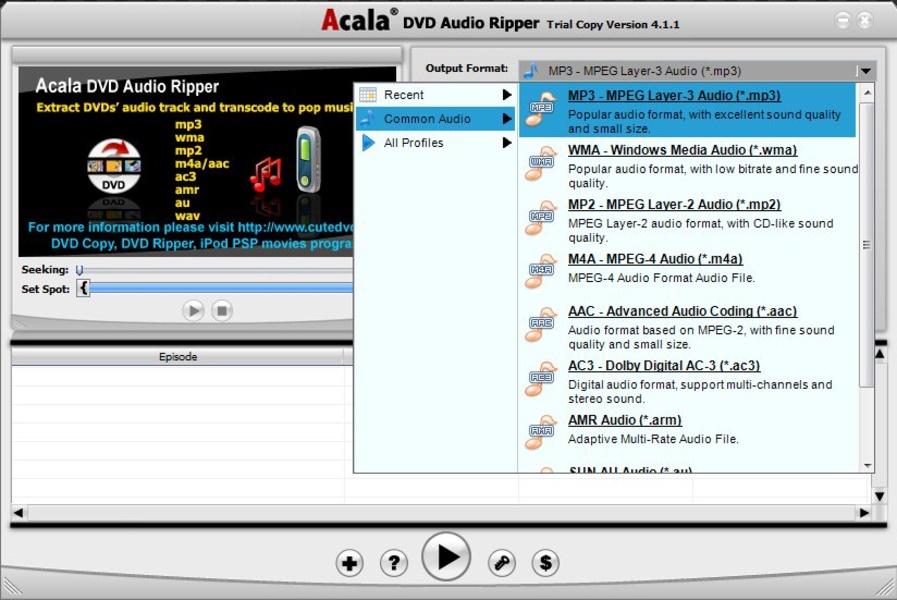Select the All Profiles menu entry
This screenshot has height=600, width=897.
435,142
